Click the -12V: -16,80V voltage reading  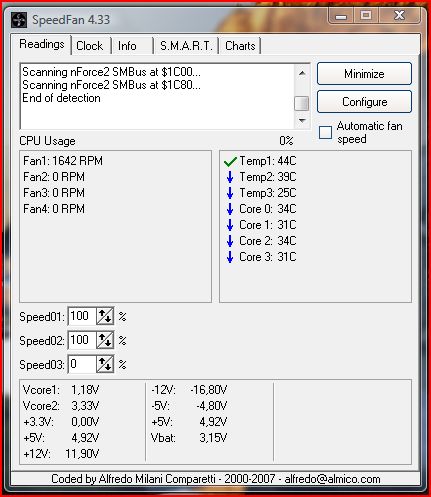tap(189, 390)
